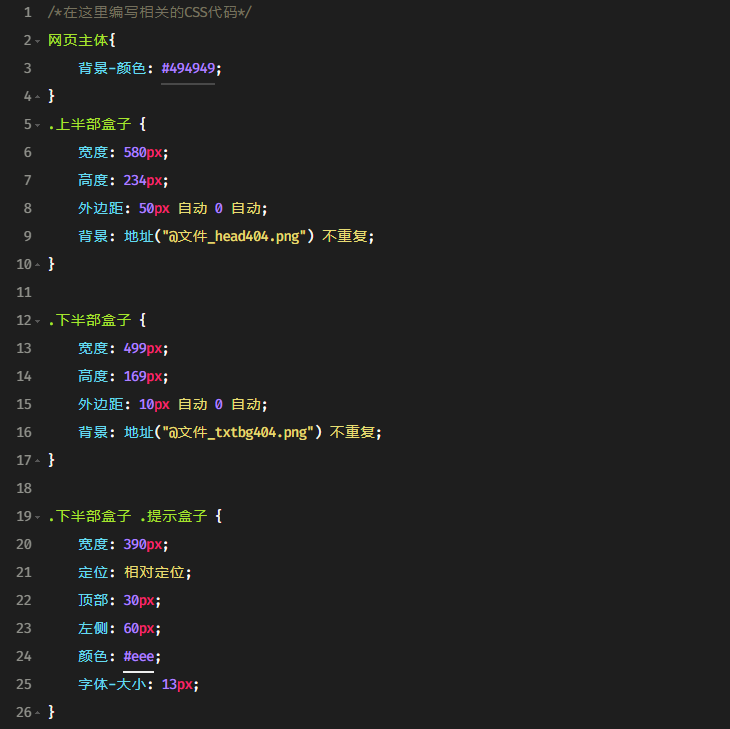Fold the .提示盒子 rule at line 19
Viewport: 730px width, 729px height.
(38, 517)
